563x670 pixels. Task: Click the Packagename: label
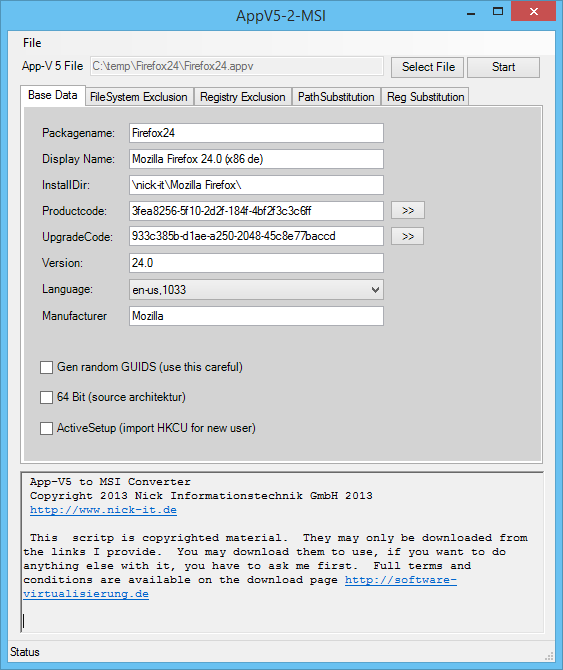point(78,133)
